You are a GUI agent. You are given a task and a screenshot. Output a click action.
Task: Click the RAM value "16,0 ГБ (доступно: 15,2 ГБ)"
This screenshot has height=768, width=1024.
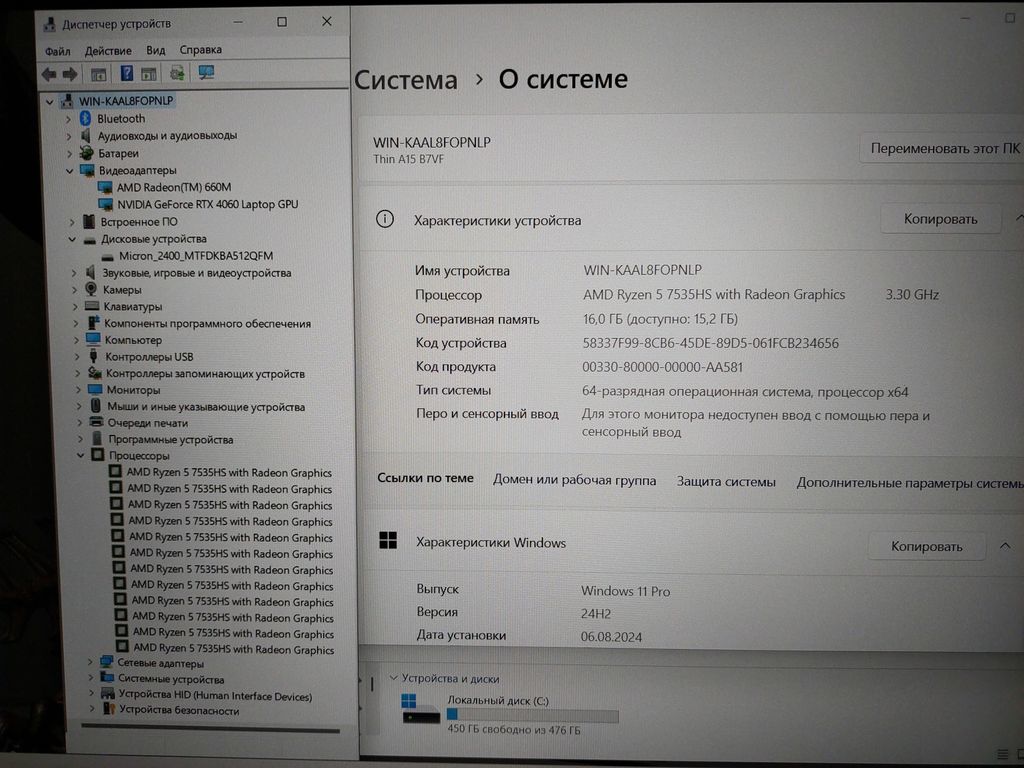pos(660,319)
